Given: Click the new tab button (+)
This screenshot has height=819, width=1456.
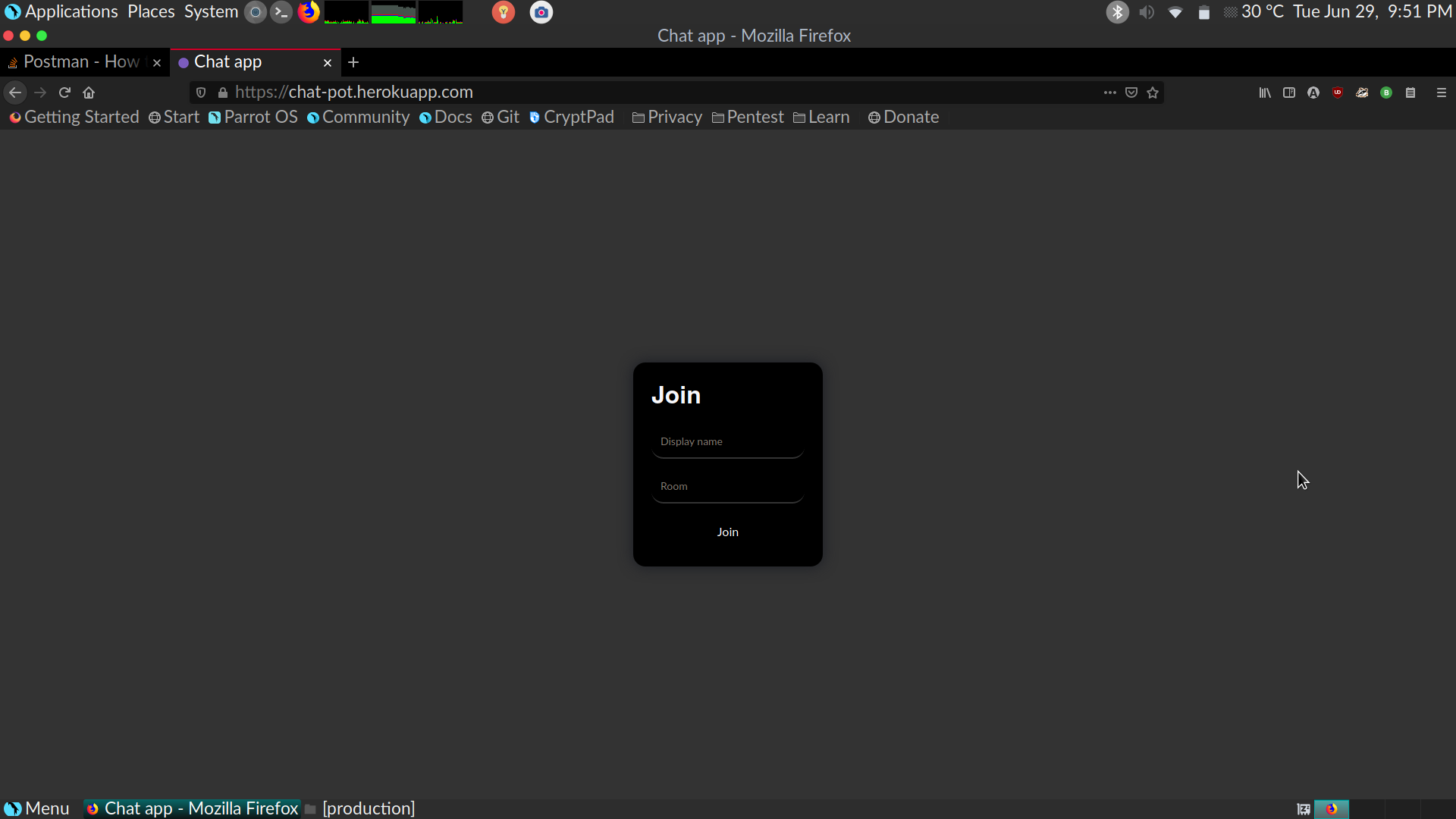Looking at the screenshot, I should (x=353, y=61).
